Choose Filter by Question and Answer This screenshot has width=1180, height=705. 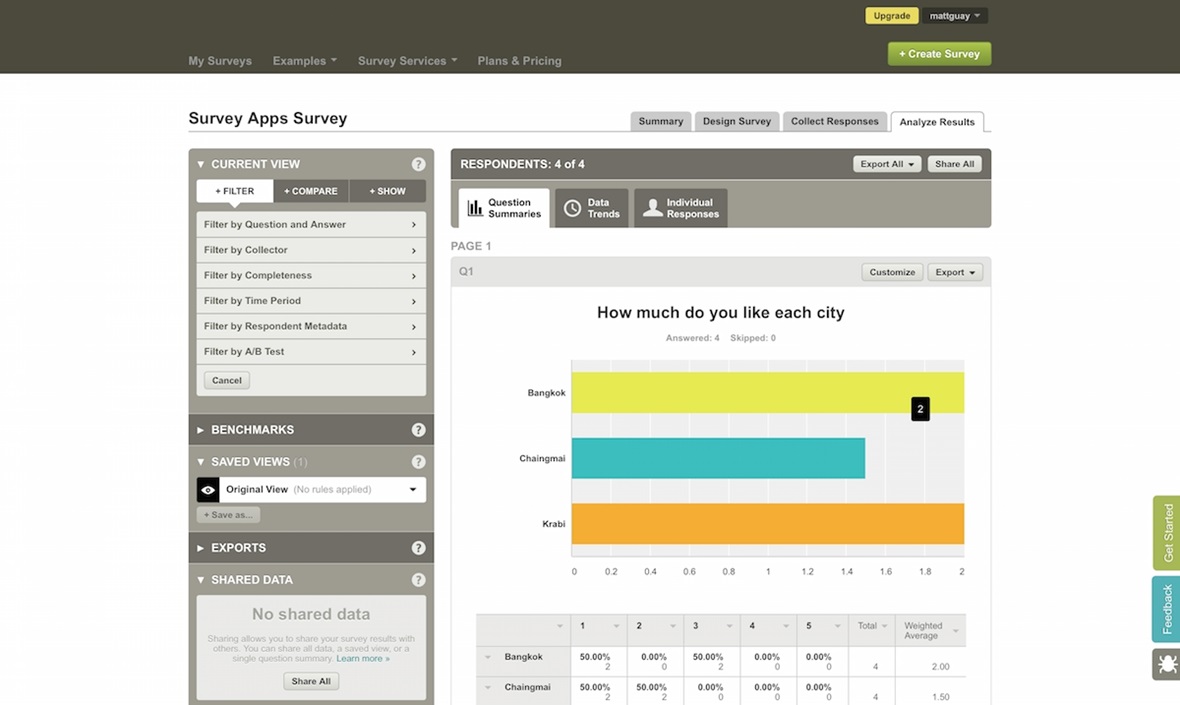click(x=311, y=224)
